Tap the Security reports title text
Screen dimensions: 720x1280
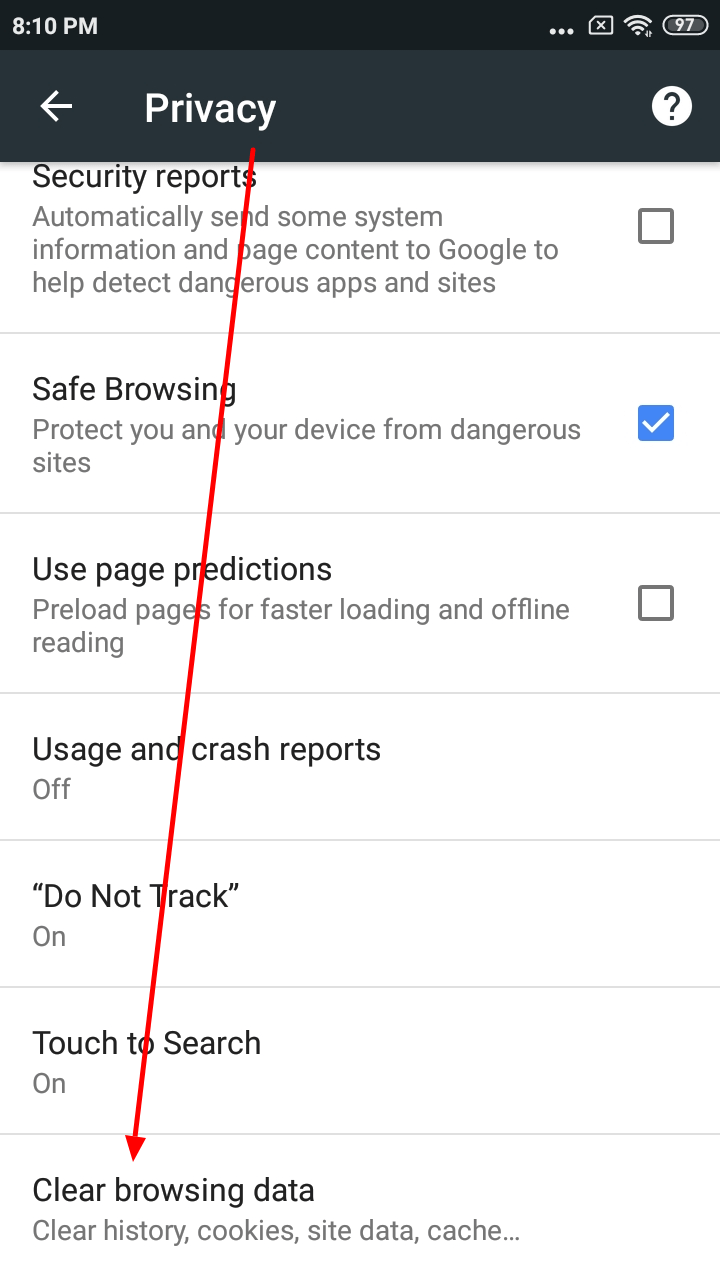(x=144, y=177)
